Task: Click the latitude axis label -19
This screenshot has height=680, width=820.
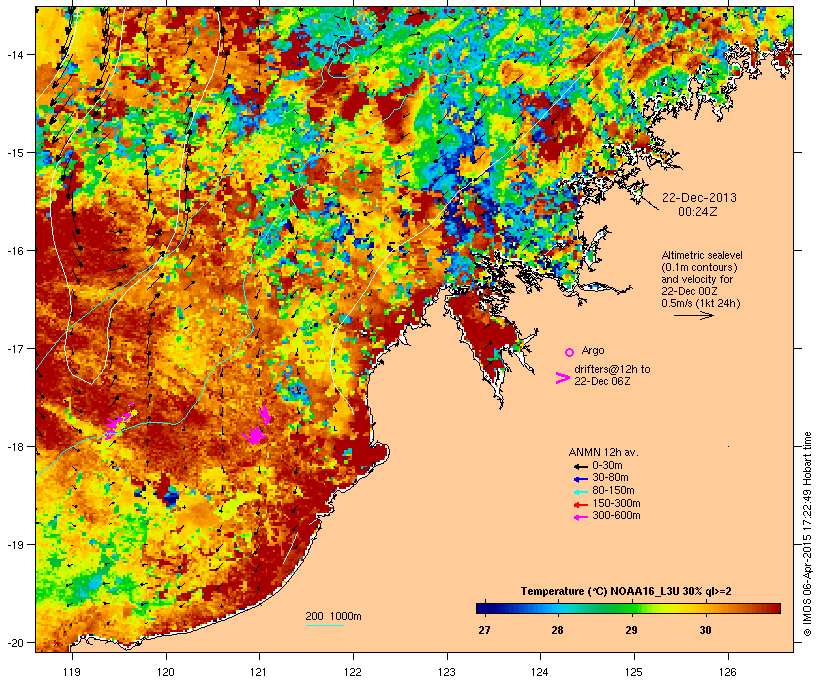Action: [14, 545]
